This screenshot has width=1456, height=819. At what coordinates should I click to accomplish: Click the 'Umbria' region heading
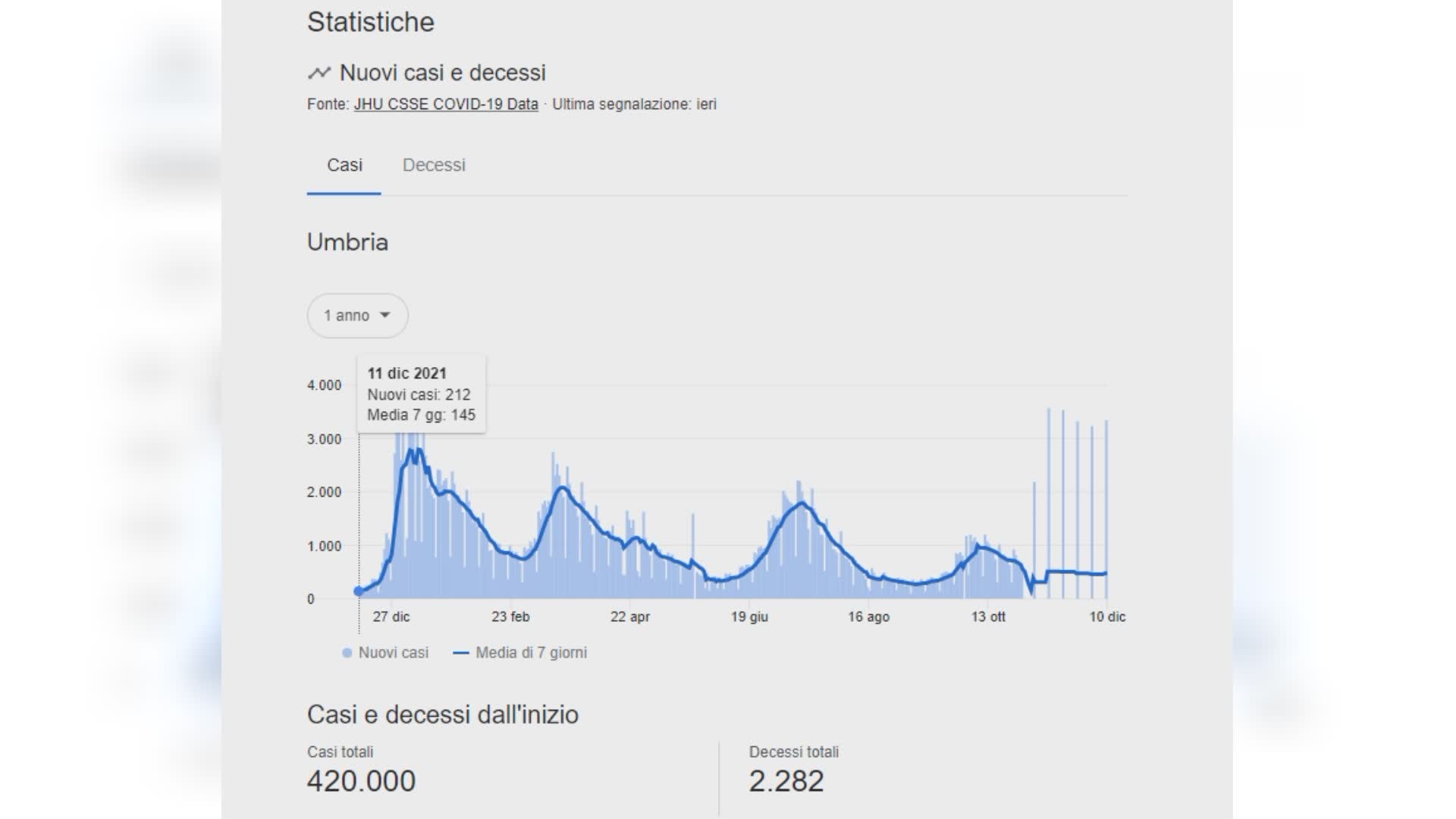click(x=347, y=242)
